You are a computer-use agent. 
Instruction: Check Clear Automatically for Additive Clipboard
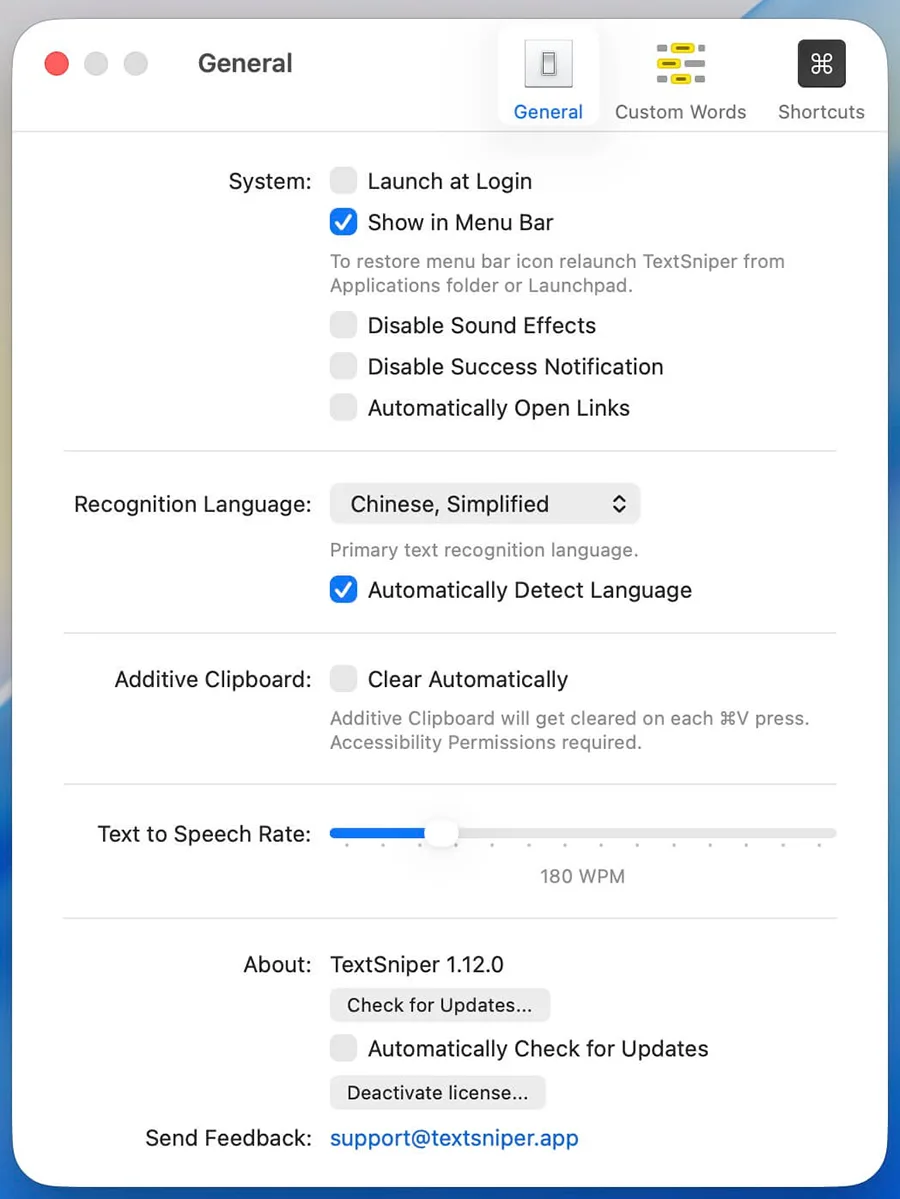click(343, 679)
